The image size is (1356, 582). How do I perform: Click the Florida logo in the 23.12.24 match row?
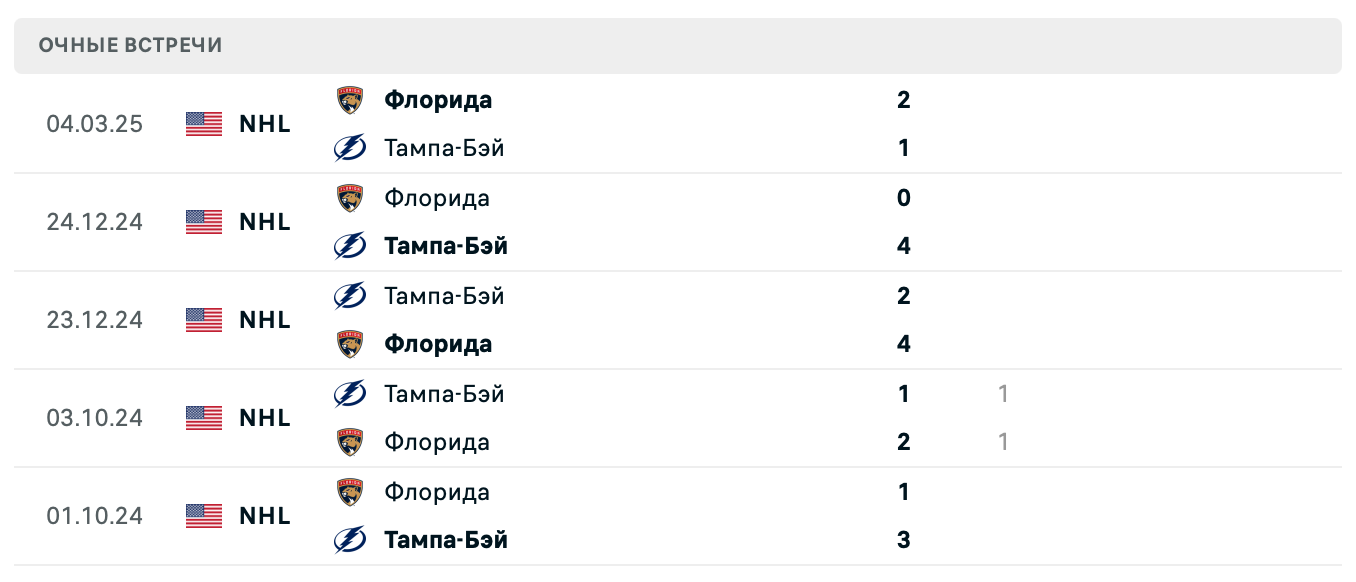(349, 343)
